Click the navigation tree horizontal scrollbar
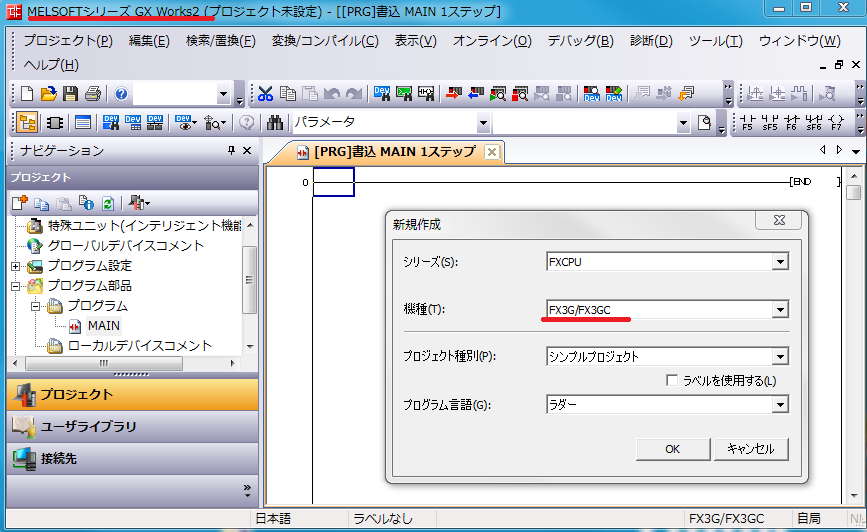The image size is (867, 532). 104,363
